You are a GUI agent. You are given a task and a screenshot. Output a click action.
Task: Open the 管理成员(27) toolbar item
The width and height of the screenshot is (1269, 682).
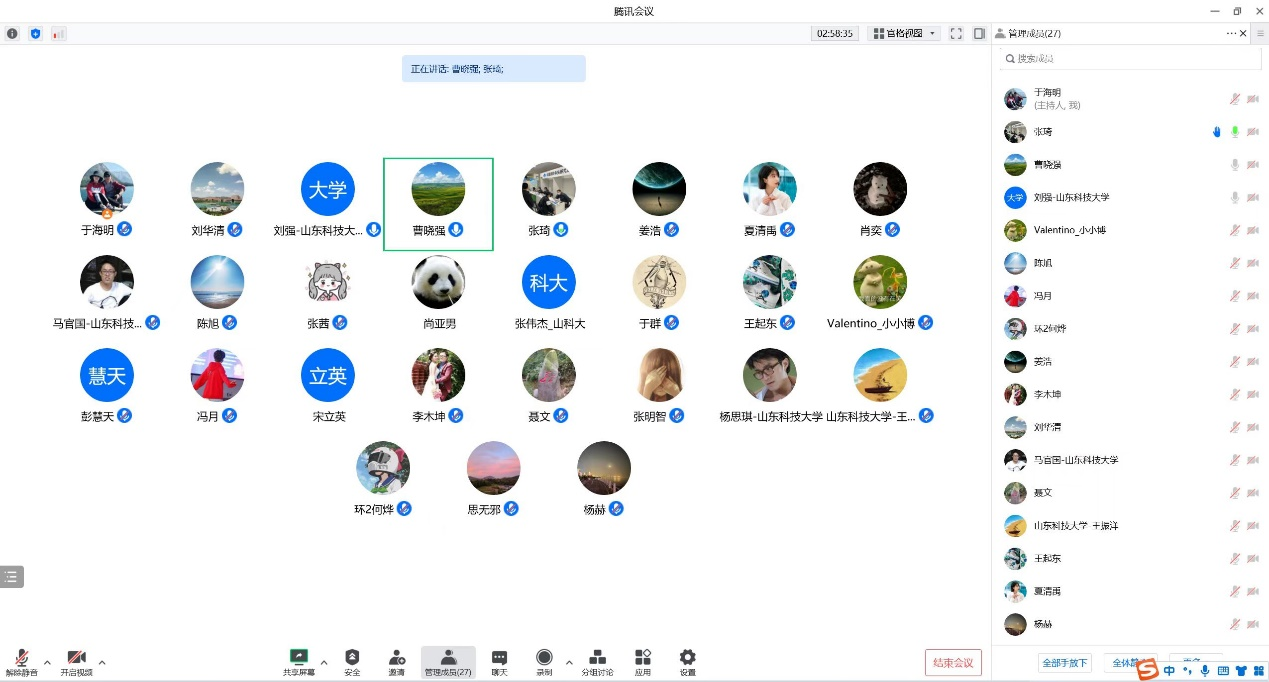(448, 660)
